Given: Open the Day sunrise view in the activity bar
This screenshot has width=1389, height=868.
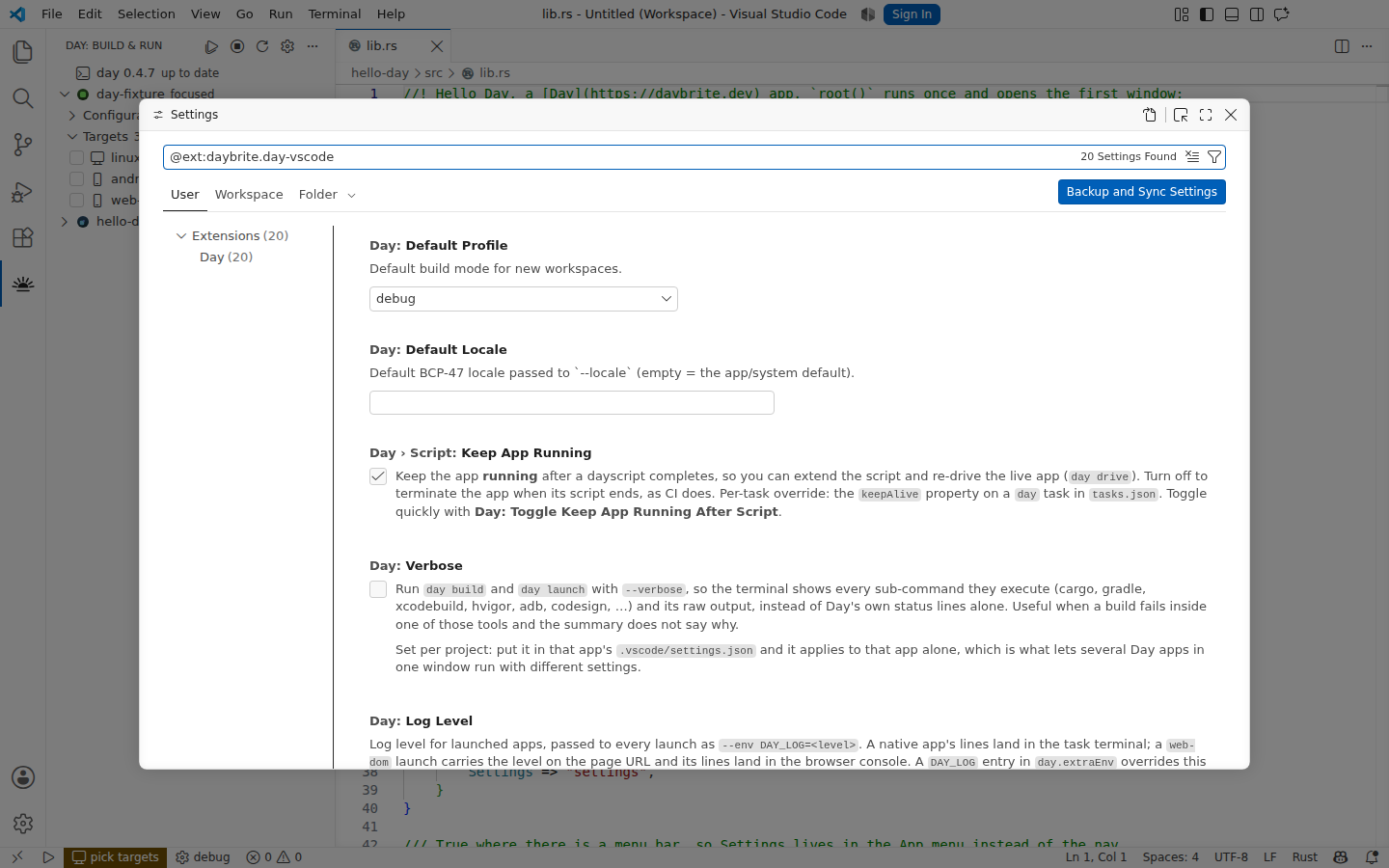Looking at the screenshot, I should tap(22, 284).
